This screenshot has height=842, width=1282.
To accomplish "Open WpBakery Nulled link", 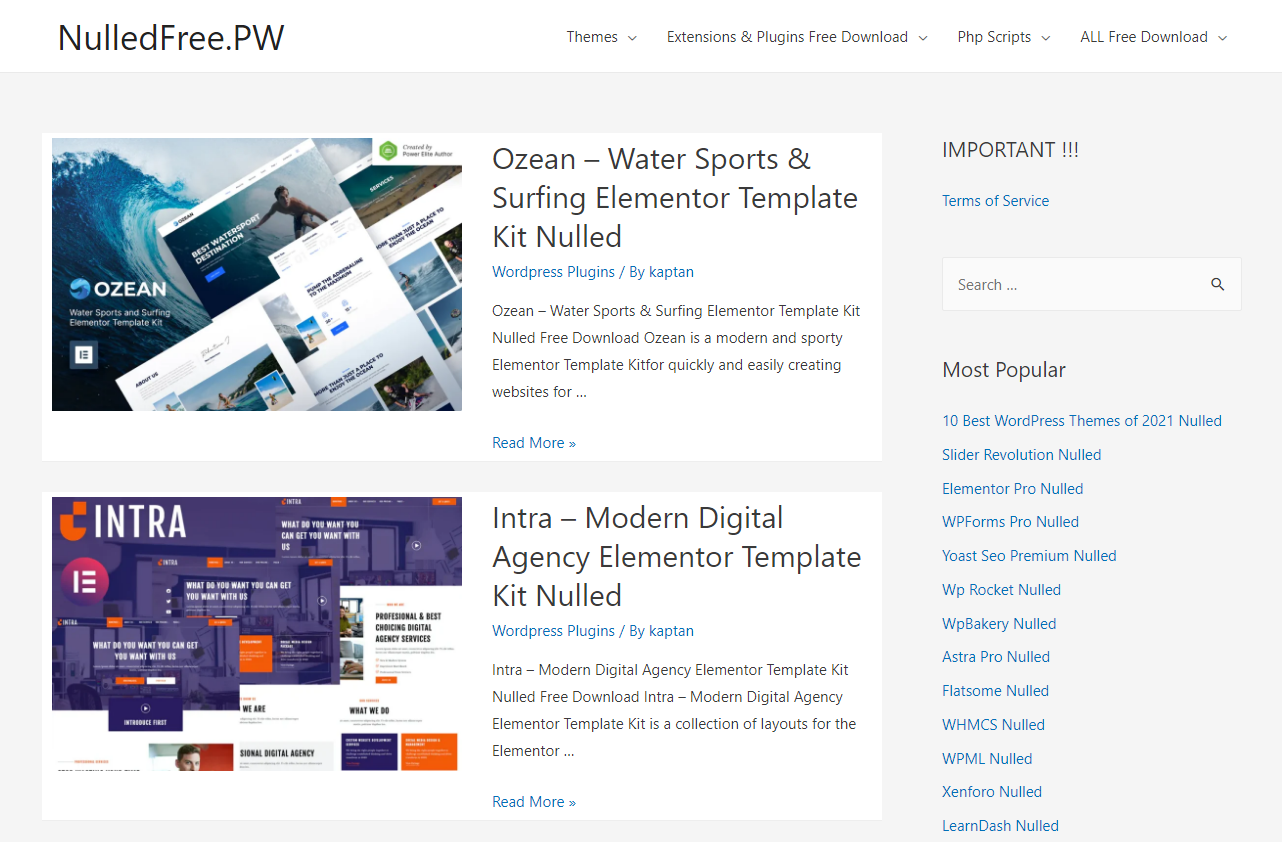I will pyautogui.click(x=999, y=624).
